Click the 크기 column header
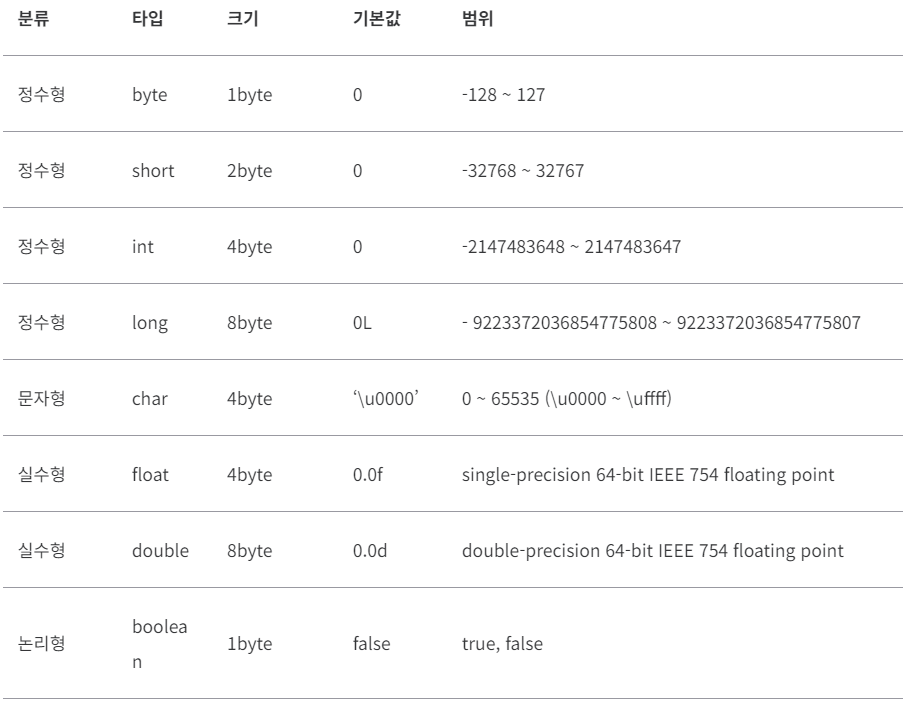 coord(243,19)
